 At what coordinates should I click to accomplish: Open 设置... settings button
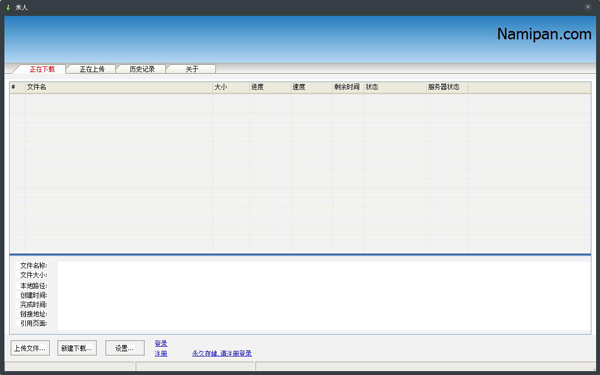pos(125,348)
